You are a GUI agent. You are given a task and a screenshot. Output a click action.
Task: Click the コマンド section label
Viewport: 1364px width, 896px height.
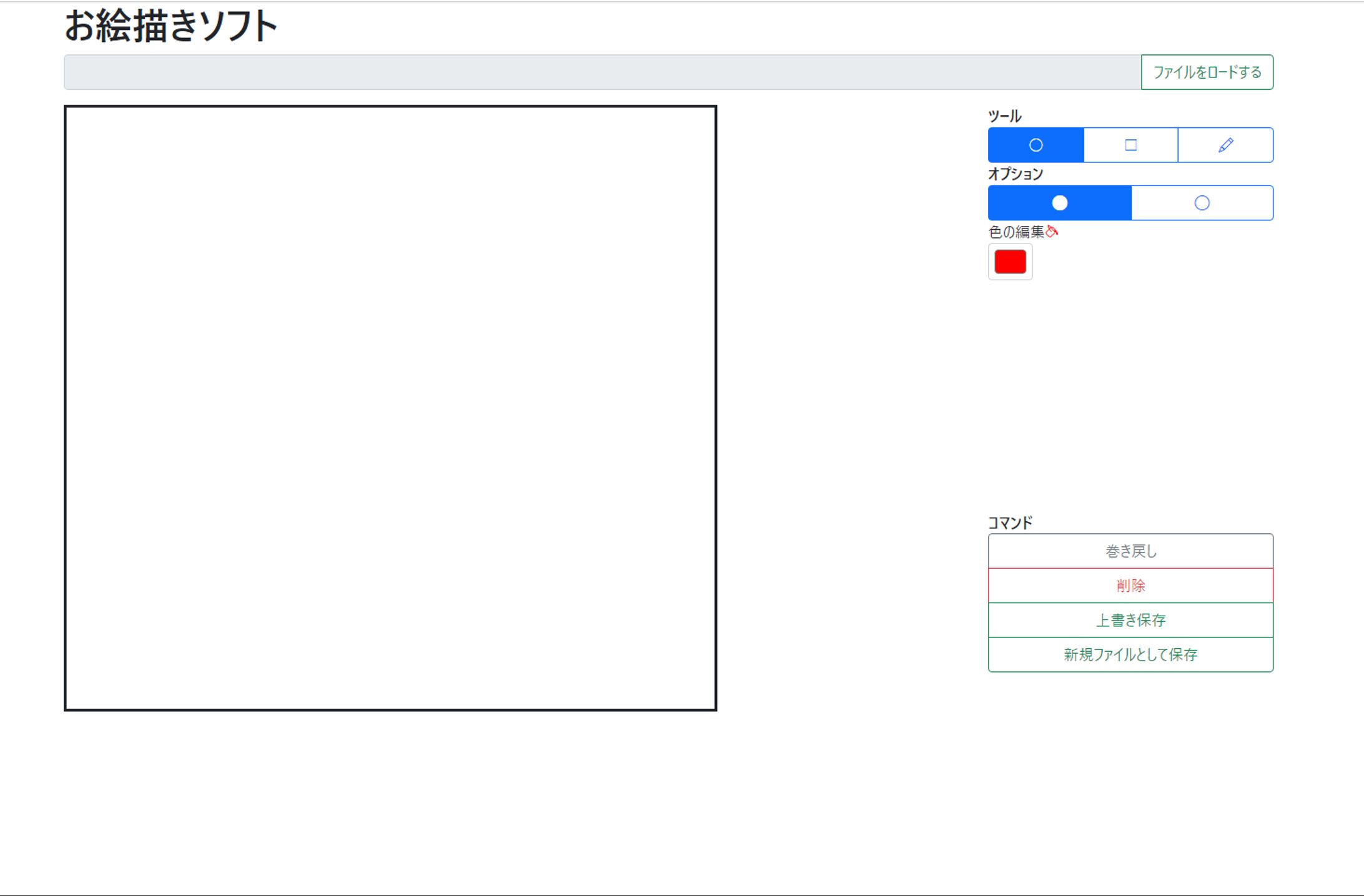tap(1010, 523)
